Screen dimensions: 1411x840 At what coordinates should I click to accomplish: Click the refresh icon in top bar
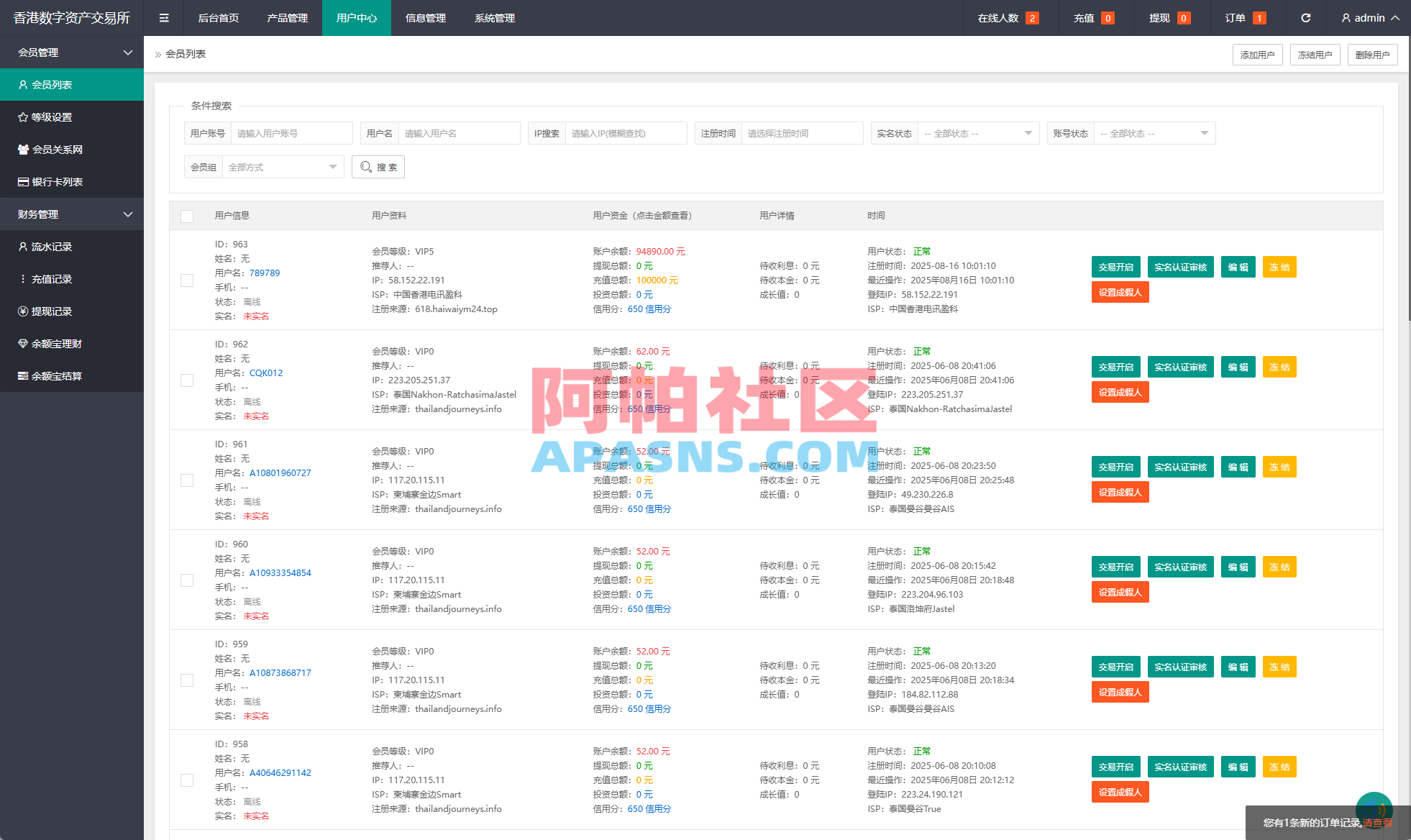tap(1306, 17)
